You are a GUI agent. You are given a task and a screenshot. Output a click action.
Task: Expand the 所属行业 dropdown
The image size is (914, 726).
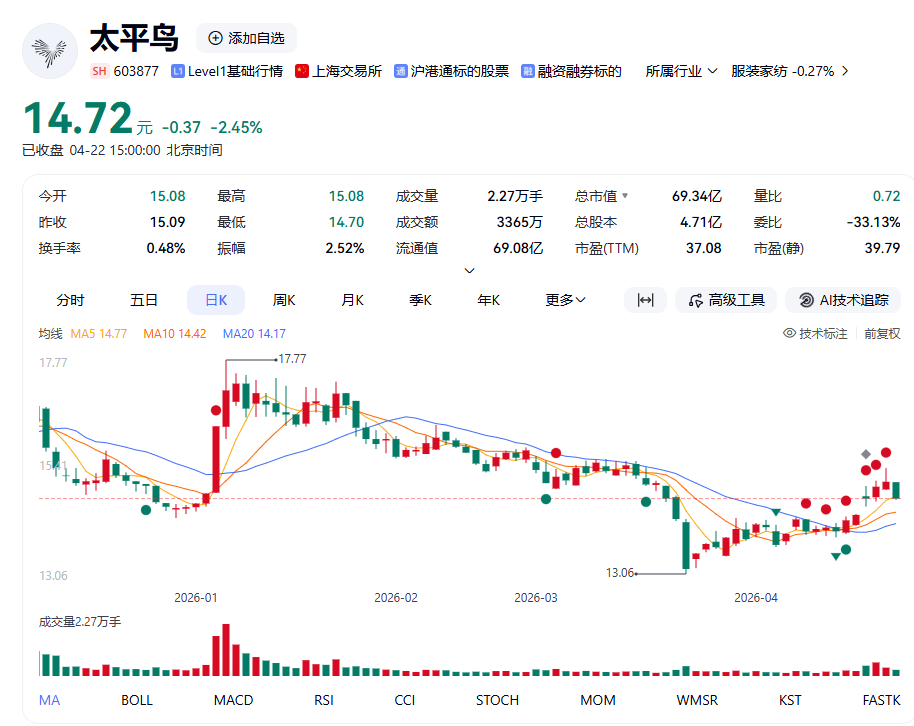681,71
